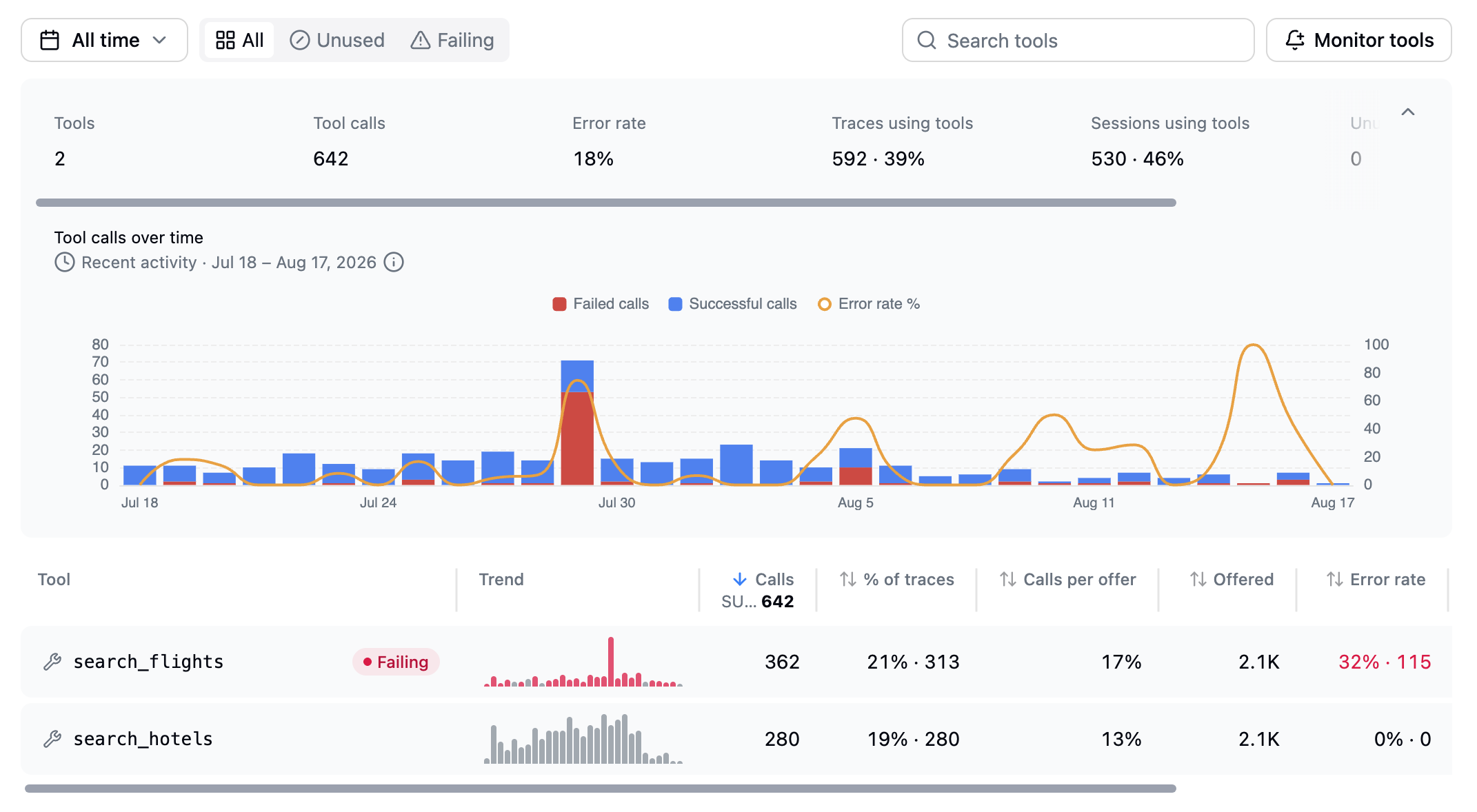This screenshot has height=812, width=1477.
Task: Sort by the Offered column
Action: point(1232,580)
